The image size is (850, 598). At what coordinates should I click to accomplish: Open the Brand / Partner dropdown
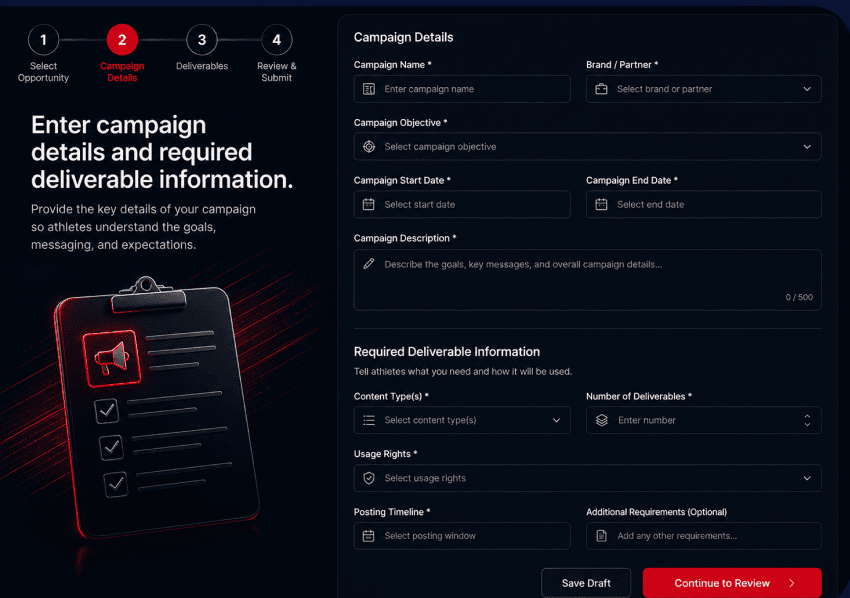tap(703, 89)
